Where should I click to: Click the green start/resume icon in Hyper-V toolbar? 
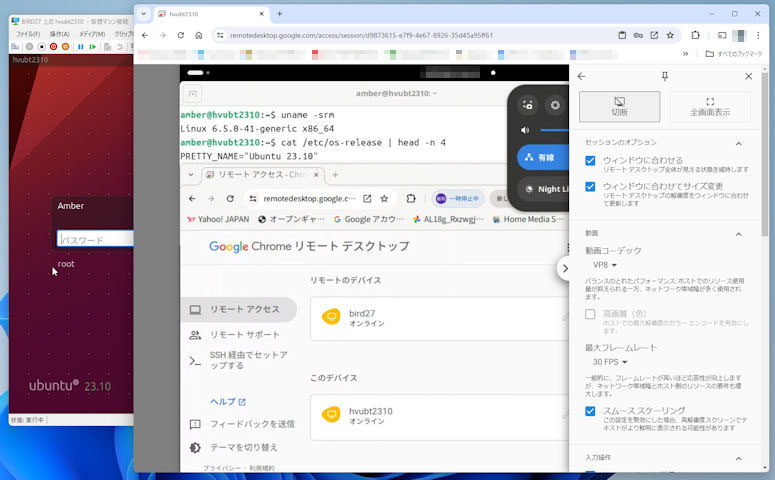(92, 46)
